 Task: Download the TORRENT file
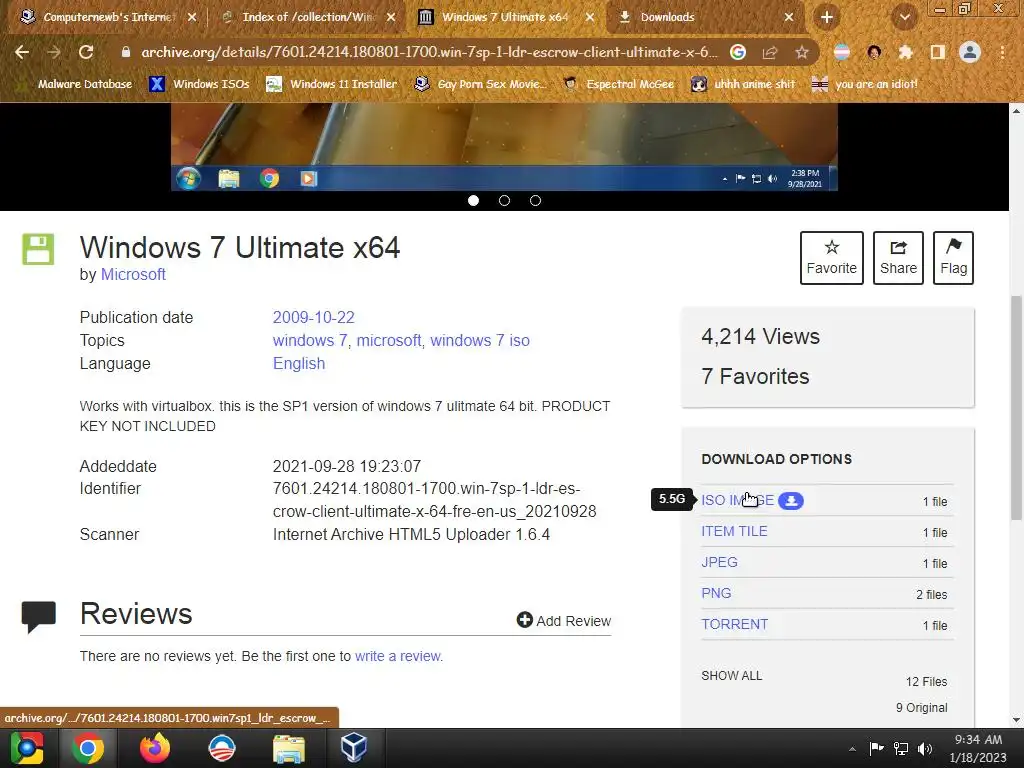734,624
